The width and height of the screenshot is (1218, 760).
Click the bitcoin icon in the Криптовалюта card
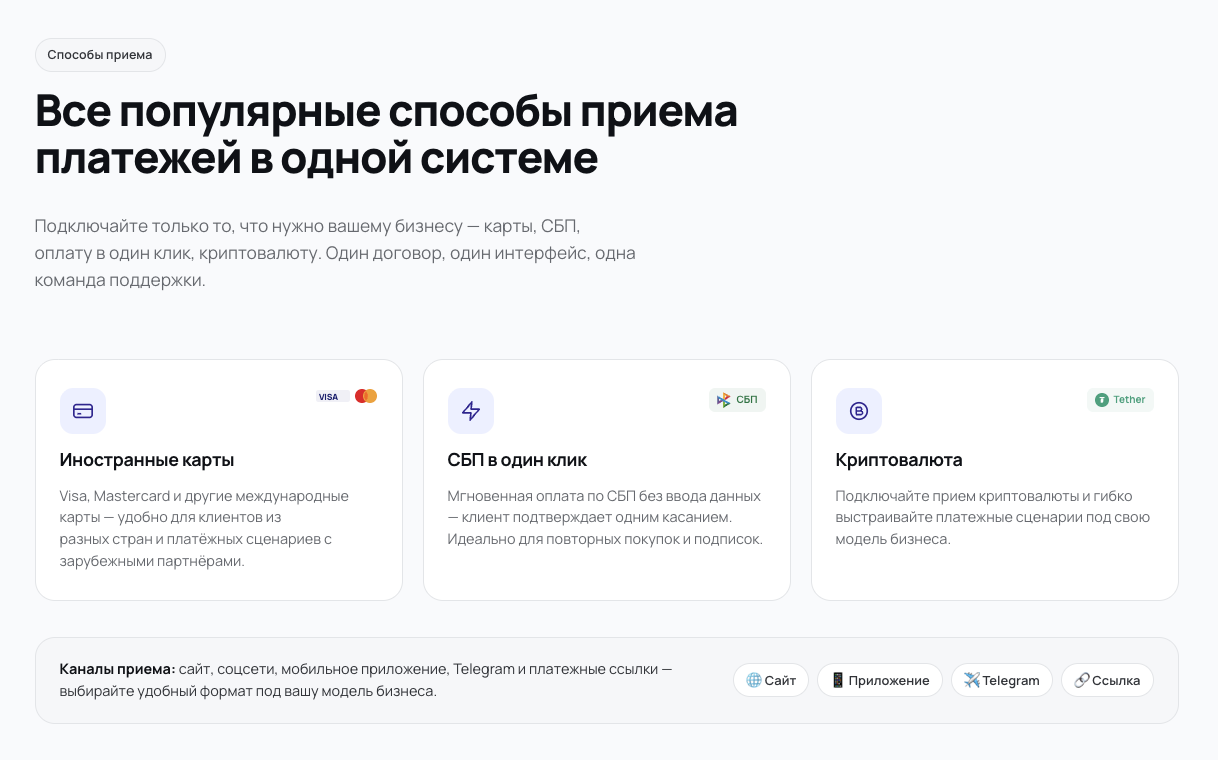(x=859, y=411)
